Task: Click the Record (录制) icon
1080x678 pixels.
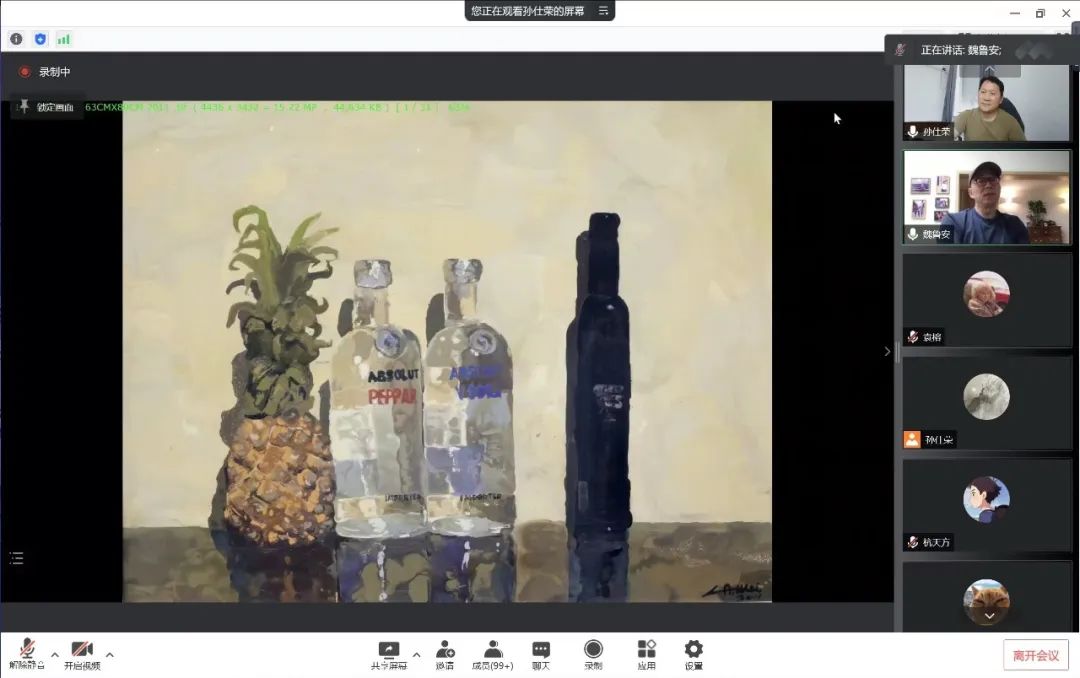Action: coord(593,651)
